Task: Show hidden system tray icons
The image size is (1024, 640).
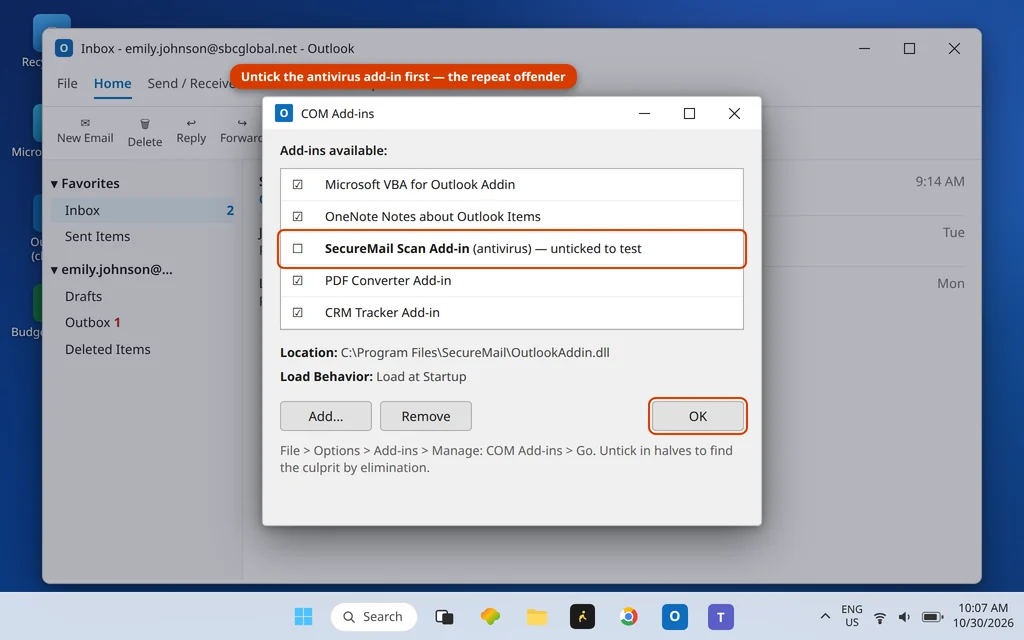Action: click(x=825, y=616)
